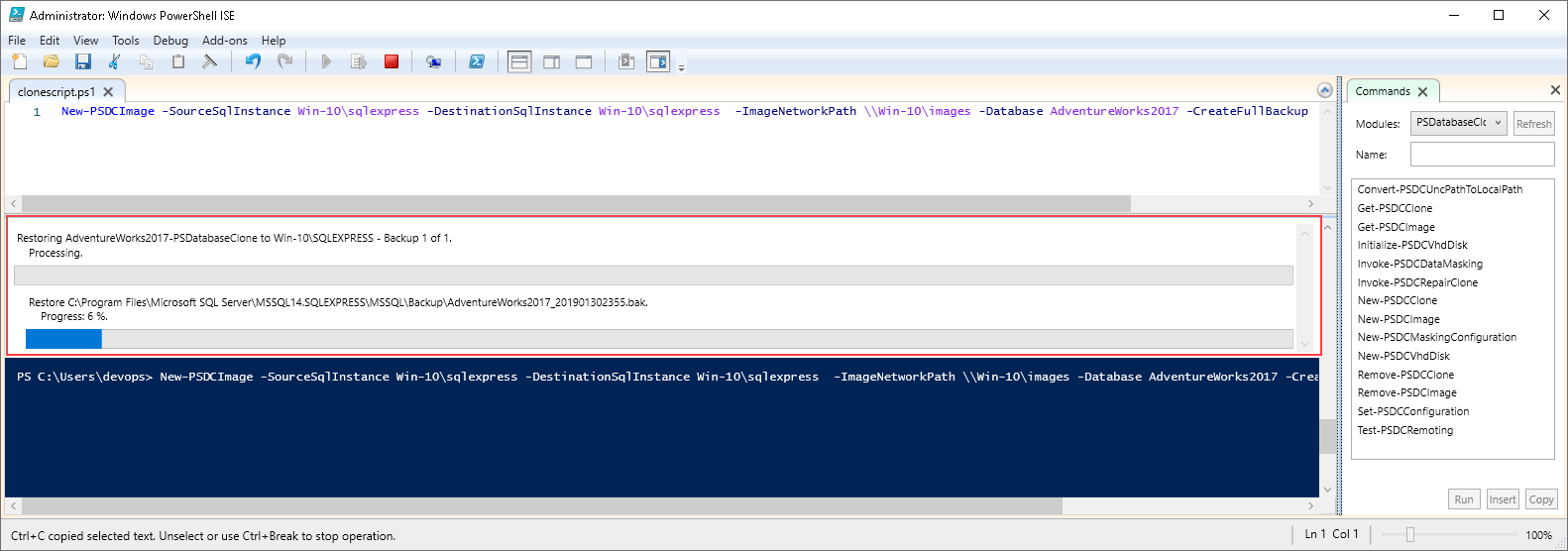
Task: Click the Copy toolbar icon
Action: [146, 61]
